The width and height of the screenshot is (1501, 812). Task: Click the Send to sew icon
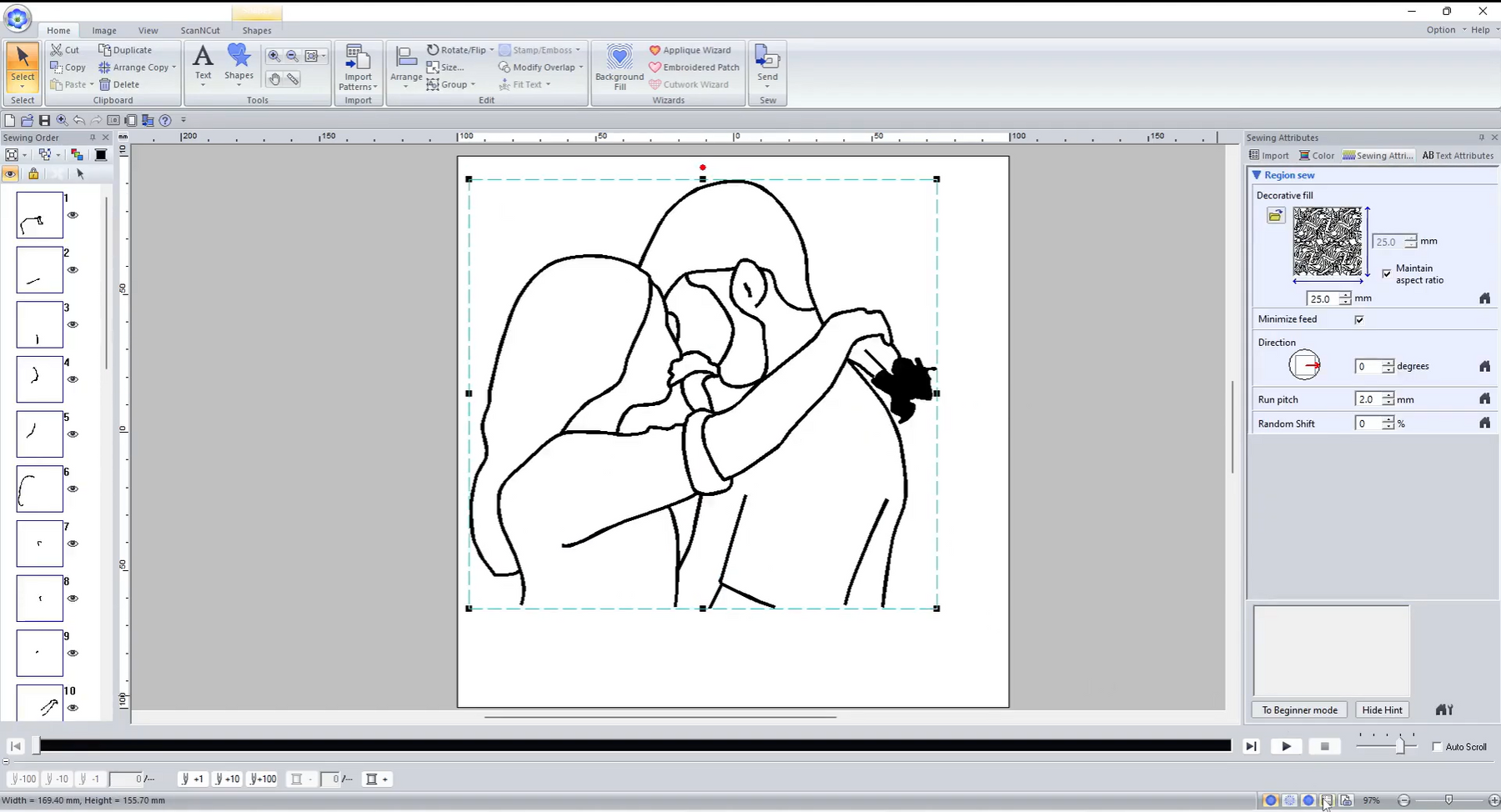tap(767, 65)
